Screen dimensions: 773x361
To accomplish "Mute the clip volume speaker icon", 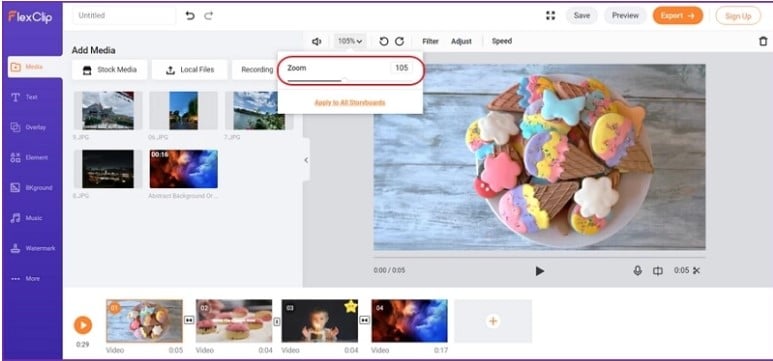I will 316,42.
